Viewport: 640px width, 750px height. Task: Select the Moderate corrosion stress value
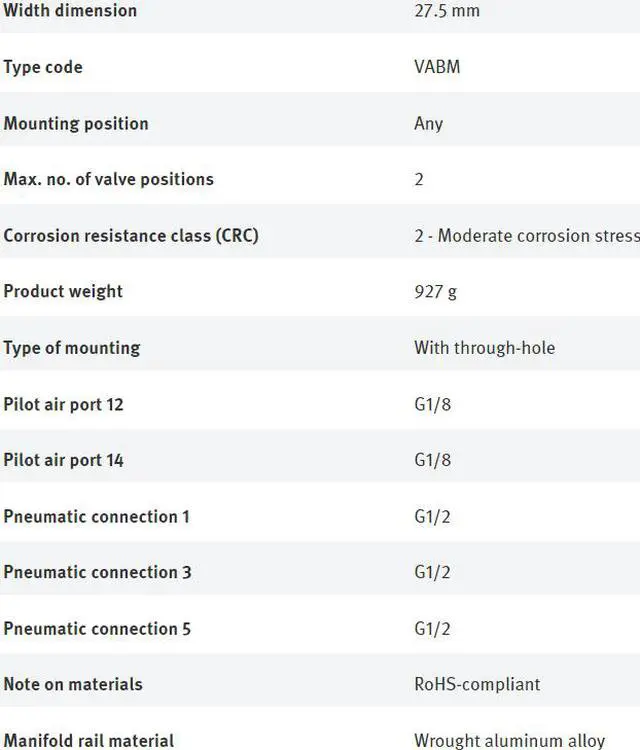(x=526, y=235)
